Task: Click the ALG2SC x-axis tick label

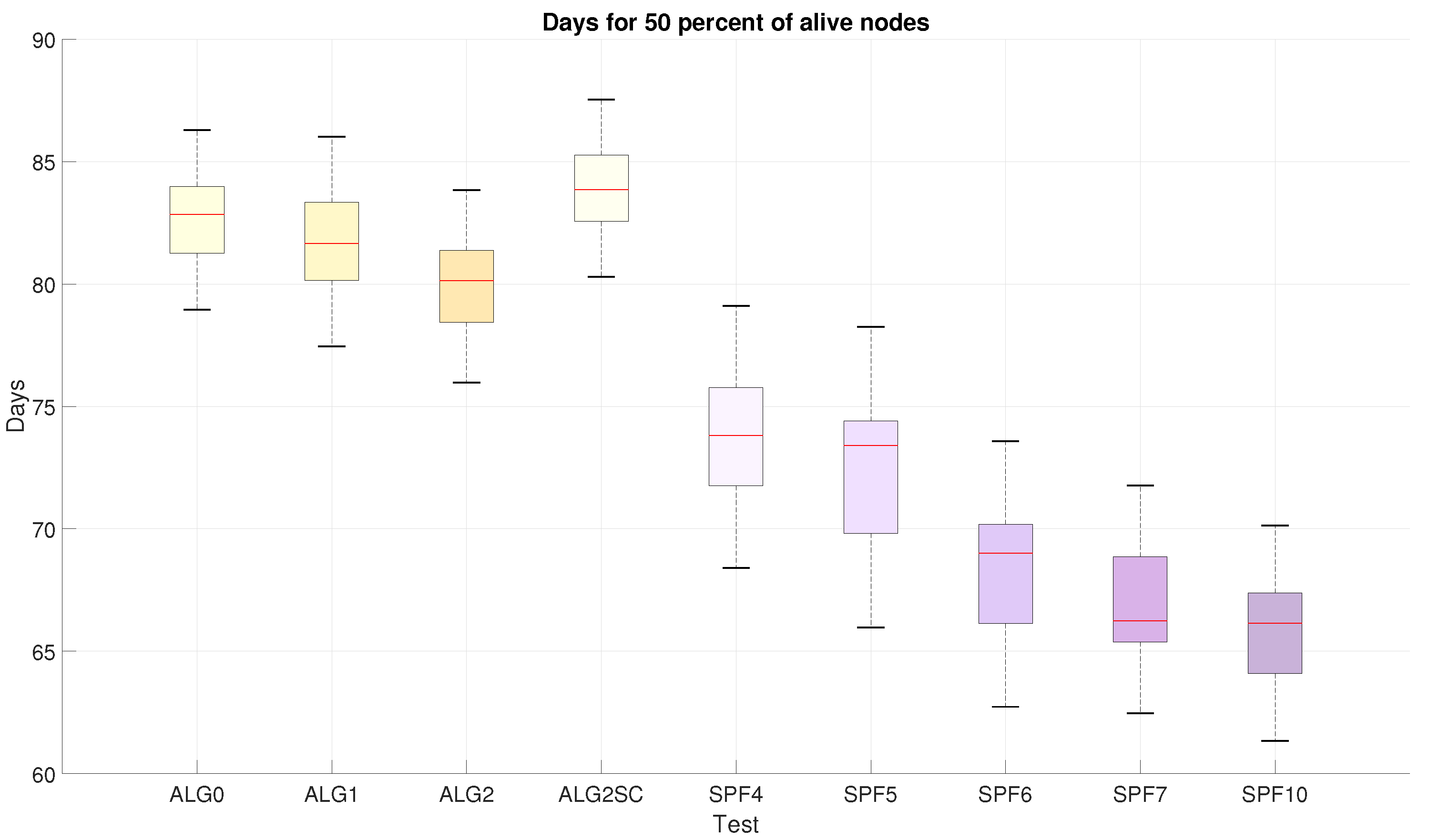Action: 601,795
